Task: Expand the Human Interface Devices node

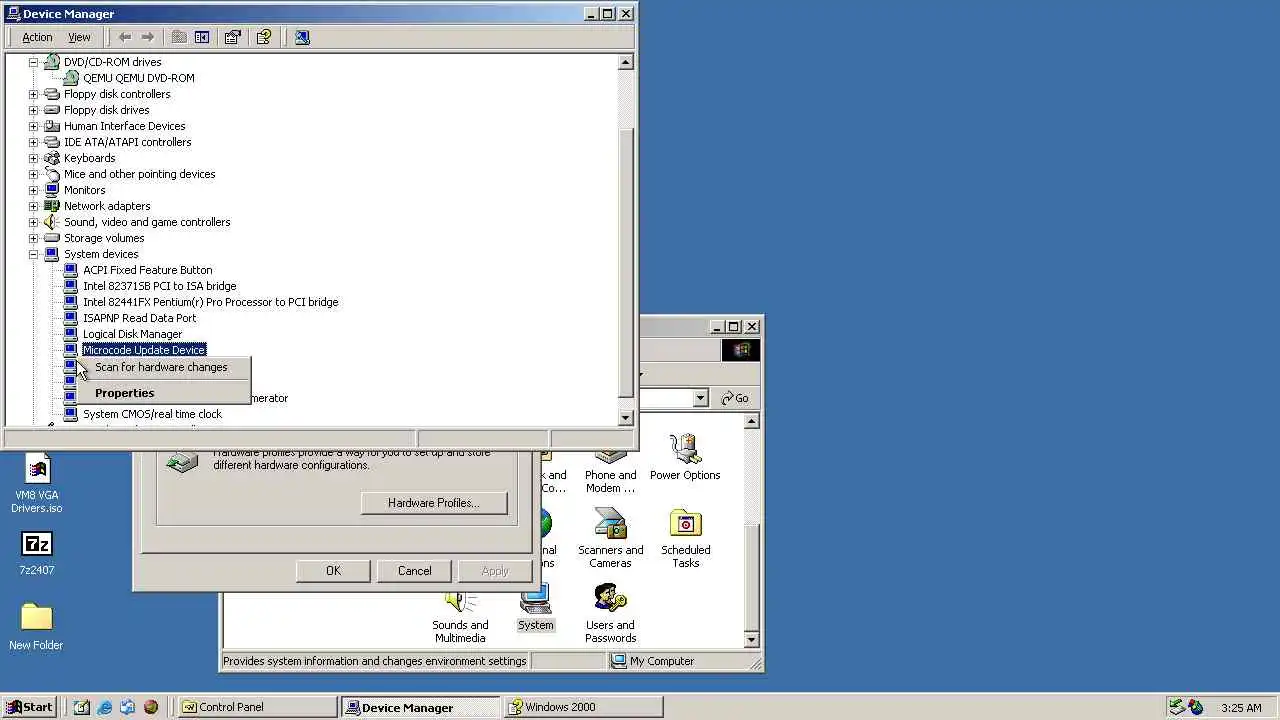Action: pyautogui.click(x=33, y=126)
